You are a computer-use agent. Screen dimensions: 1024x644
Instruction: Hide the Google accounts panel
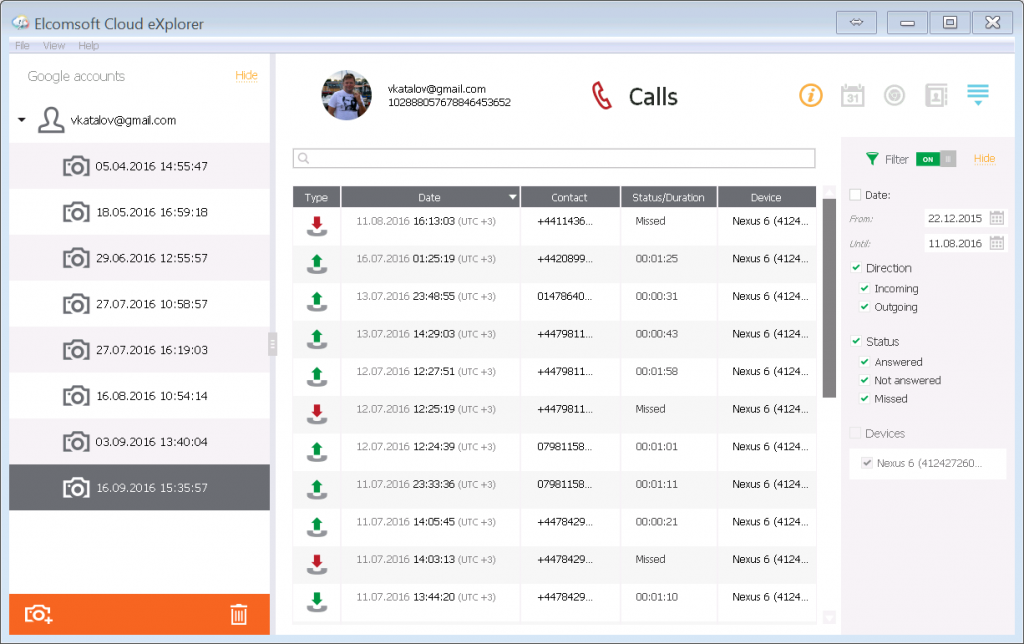point(248,75)
